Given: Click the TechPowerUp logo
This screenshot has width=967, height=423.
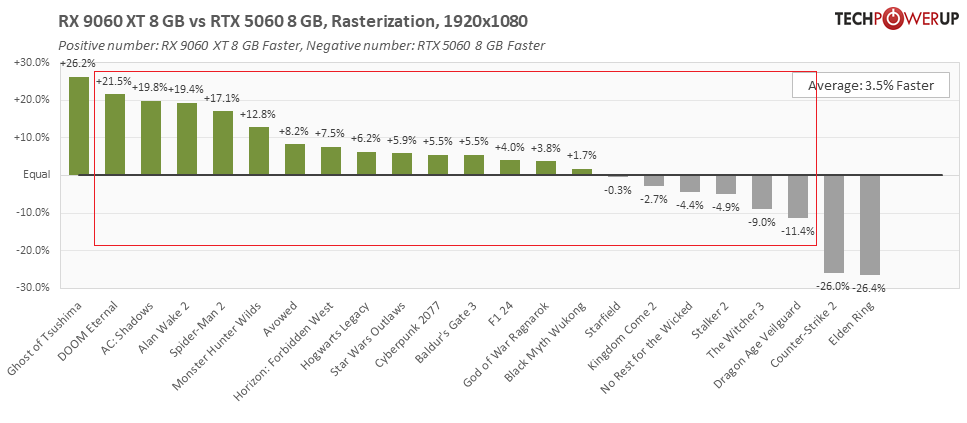Looking at the screenshot, I should (x=896, y=19).
